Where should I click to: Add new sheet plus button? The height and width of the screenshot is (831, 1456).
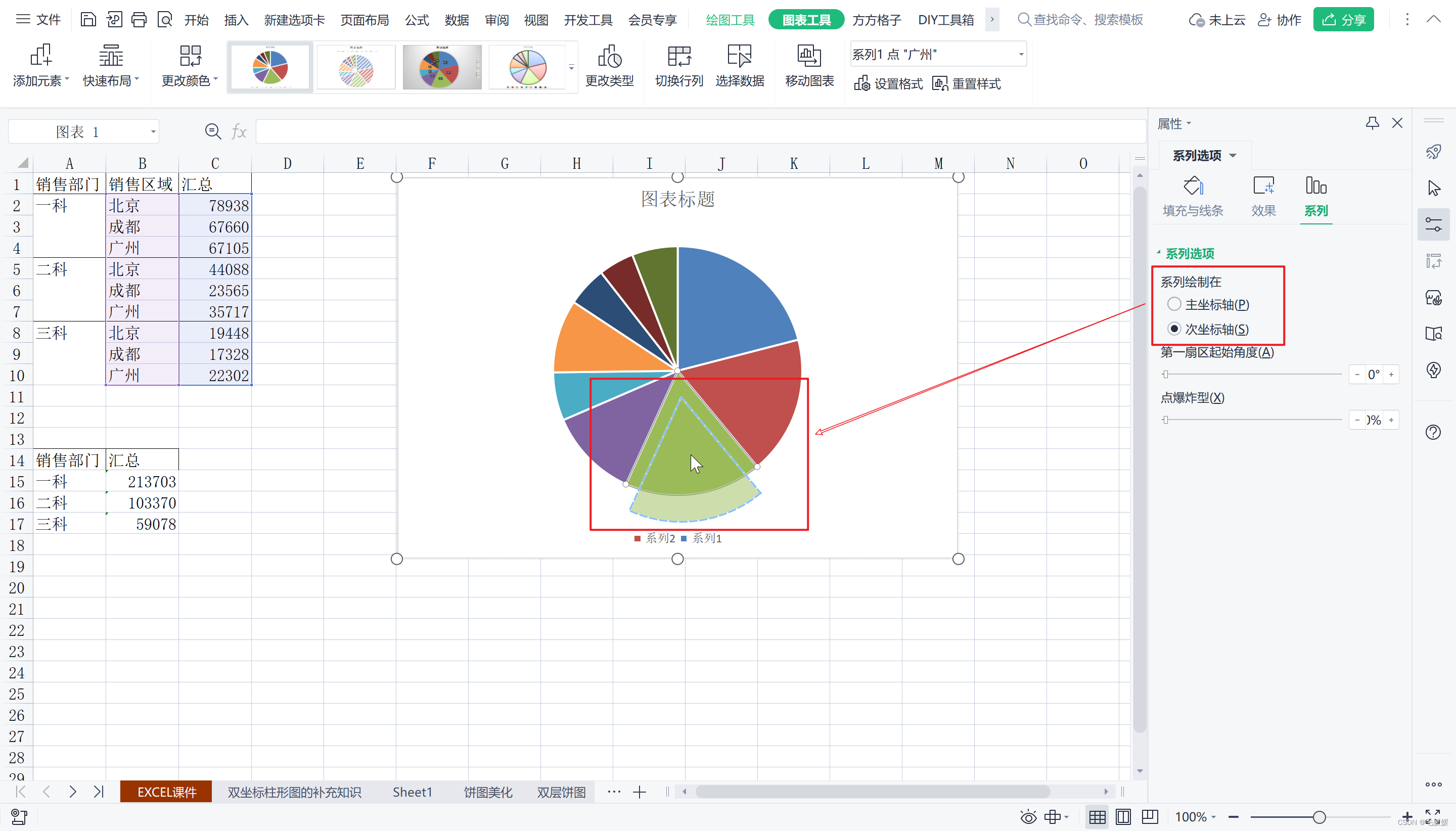(x=639, y=792)
